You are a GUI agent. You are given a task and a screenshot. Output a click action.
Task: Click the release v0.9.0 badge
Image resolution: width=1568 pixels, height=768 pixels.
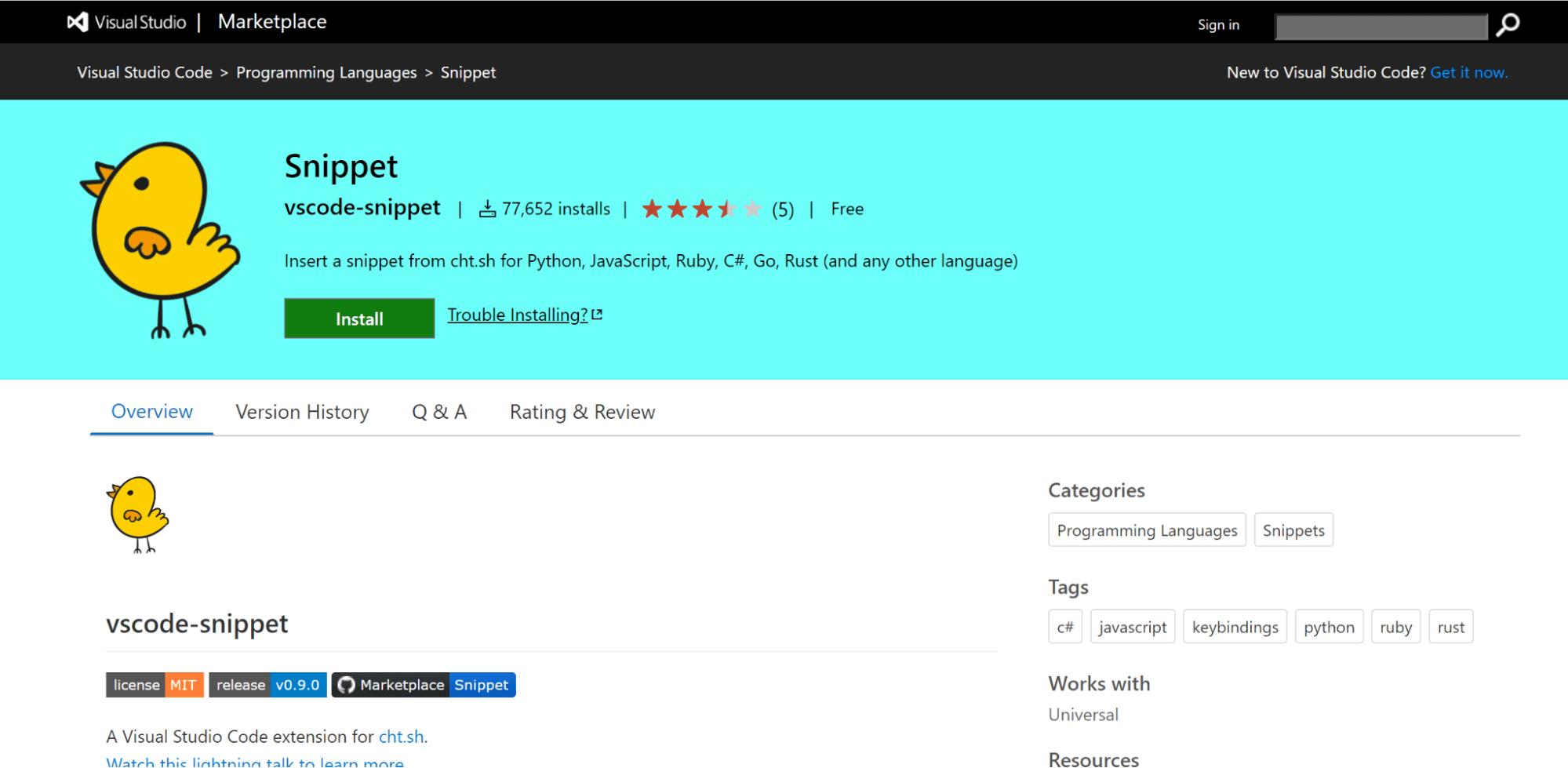[267, 685]
